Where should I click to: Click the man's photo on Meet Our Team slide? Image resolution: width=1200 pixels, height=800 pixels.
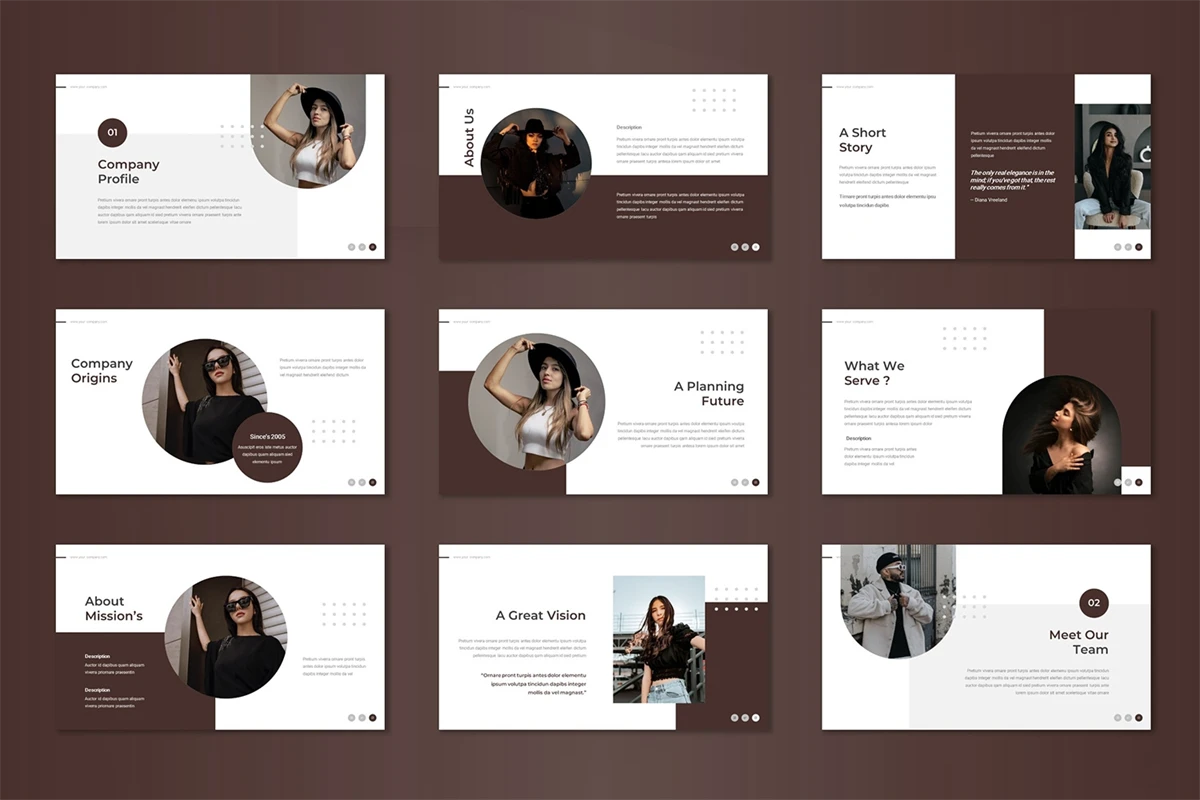click(888, 603)
